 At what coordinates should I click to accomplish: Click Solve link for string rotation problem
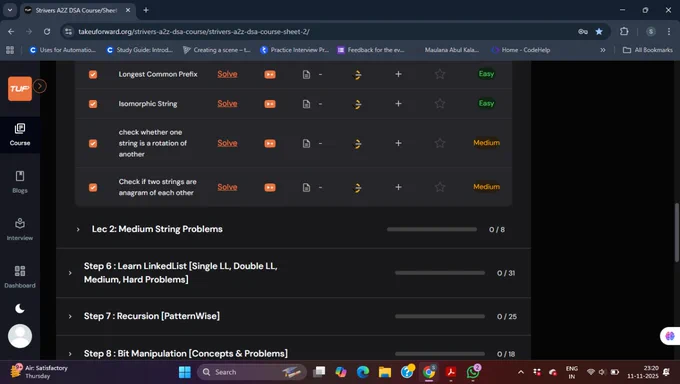coord(227,143)
